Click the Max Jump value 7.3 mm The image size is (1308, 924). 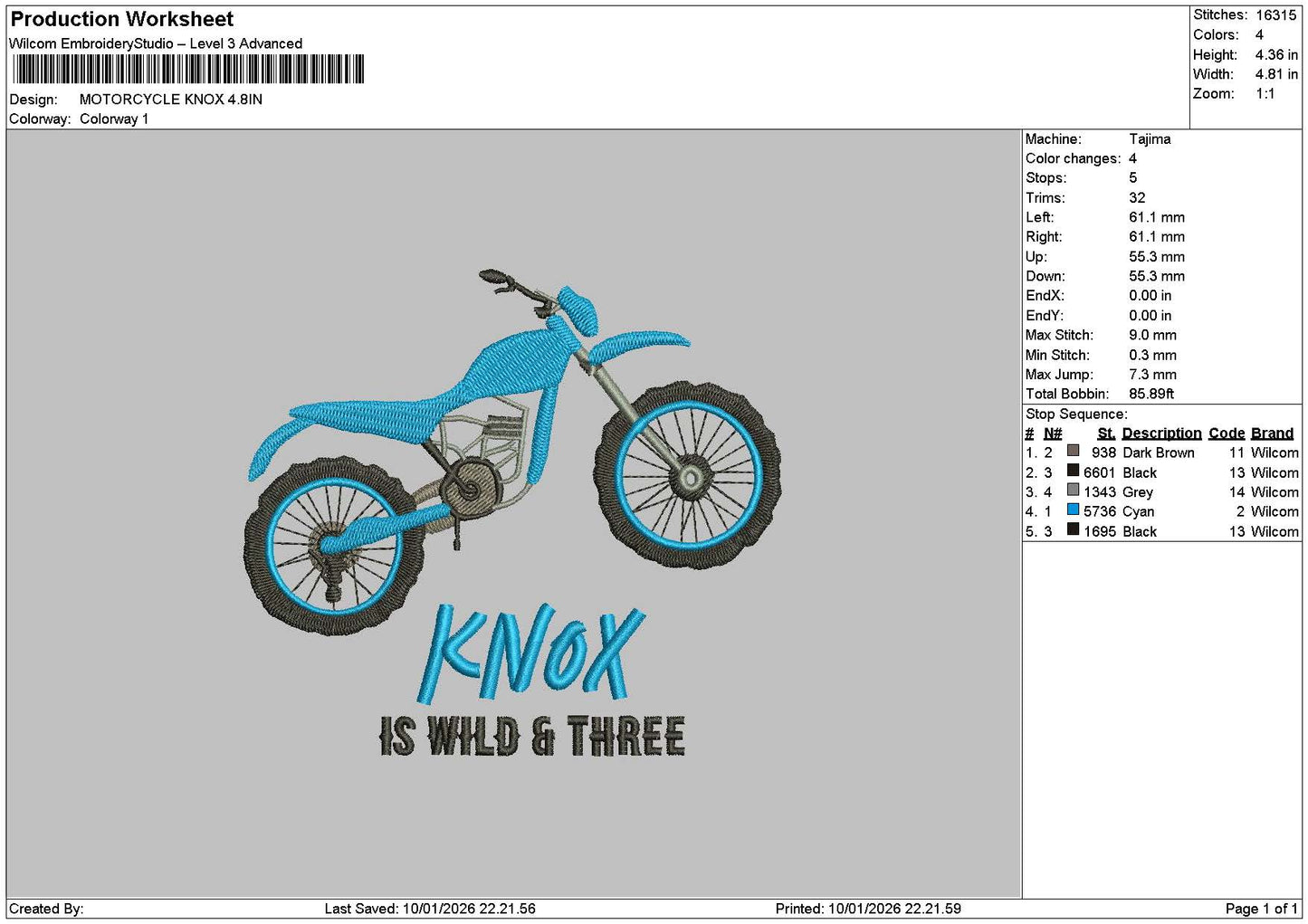(1152, 375)
